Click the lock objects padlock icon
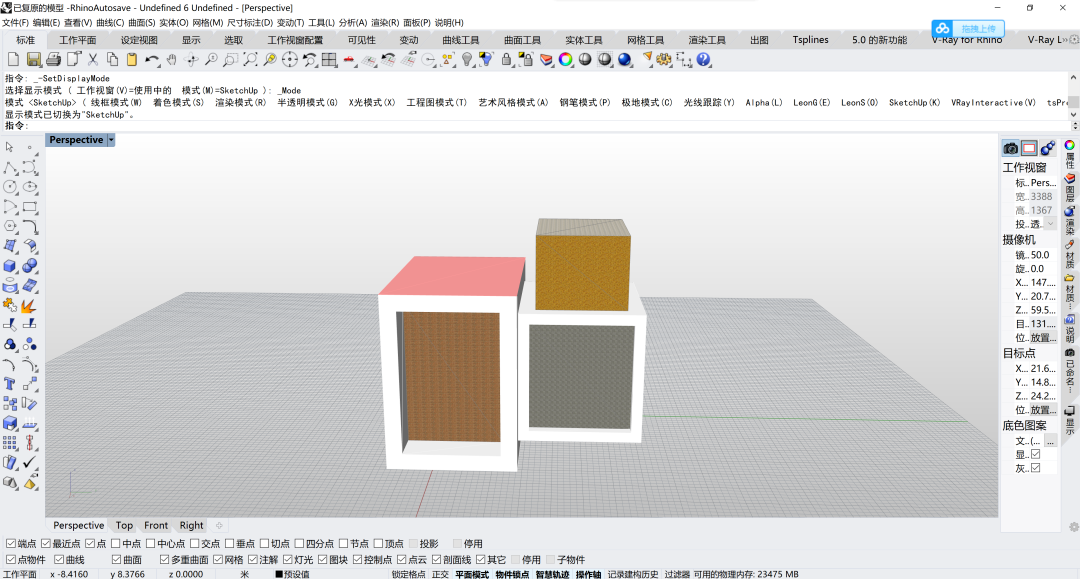1080x579 pixels. point(506,60)
